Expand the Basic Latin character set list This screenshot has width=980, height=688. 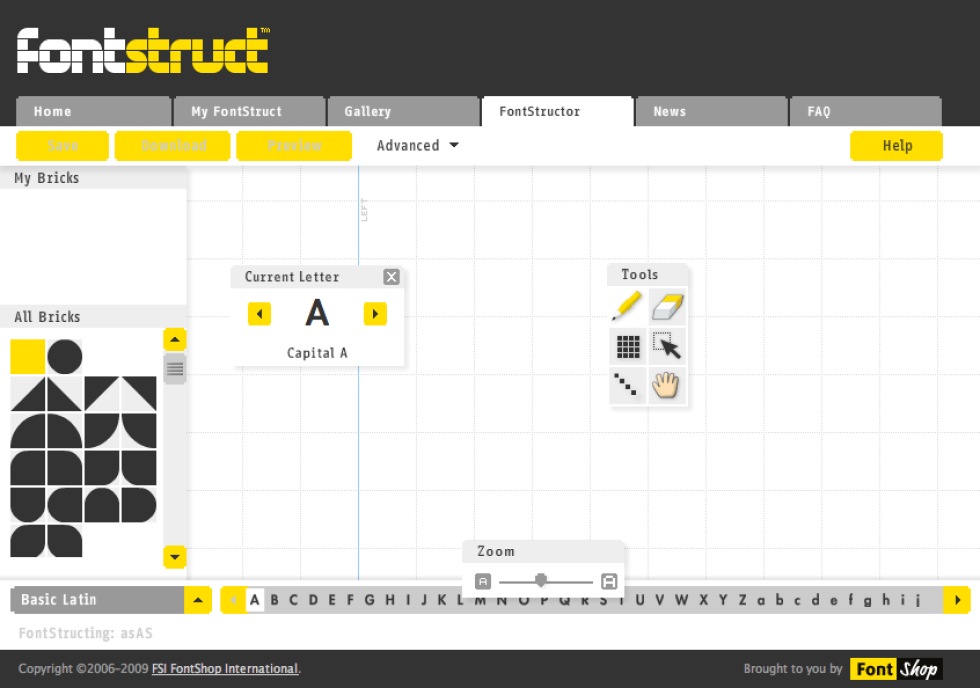tap(197, 599)
